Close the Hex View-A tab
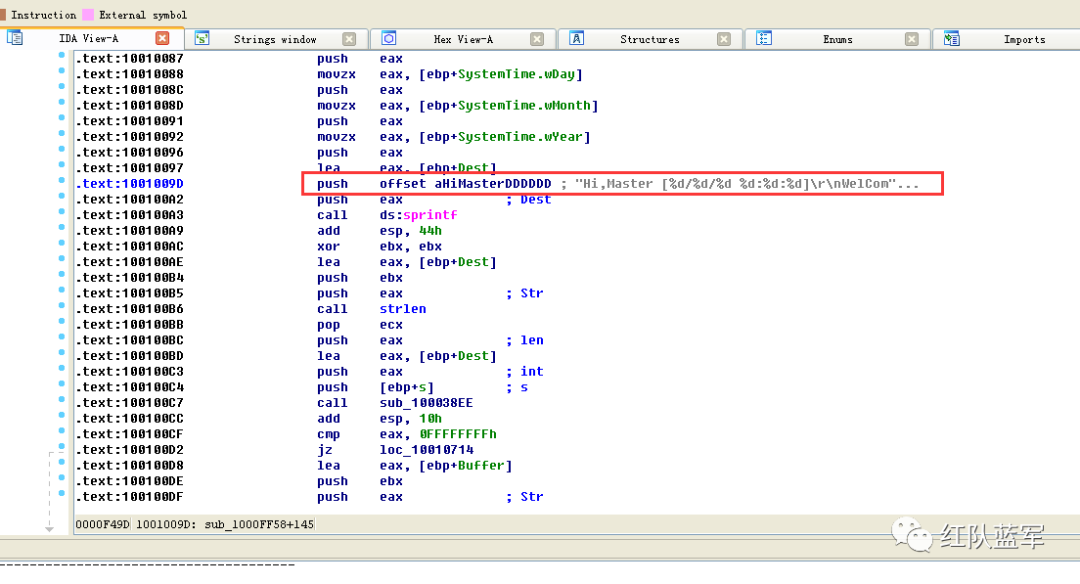The width and height of the screenshot is (1080, 584). point(537,39)
